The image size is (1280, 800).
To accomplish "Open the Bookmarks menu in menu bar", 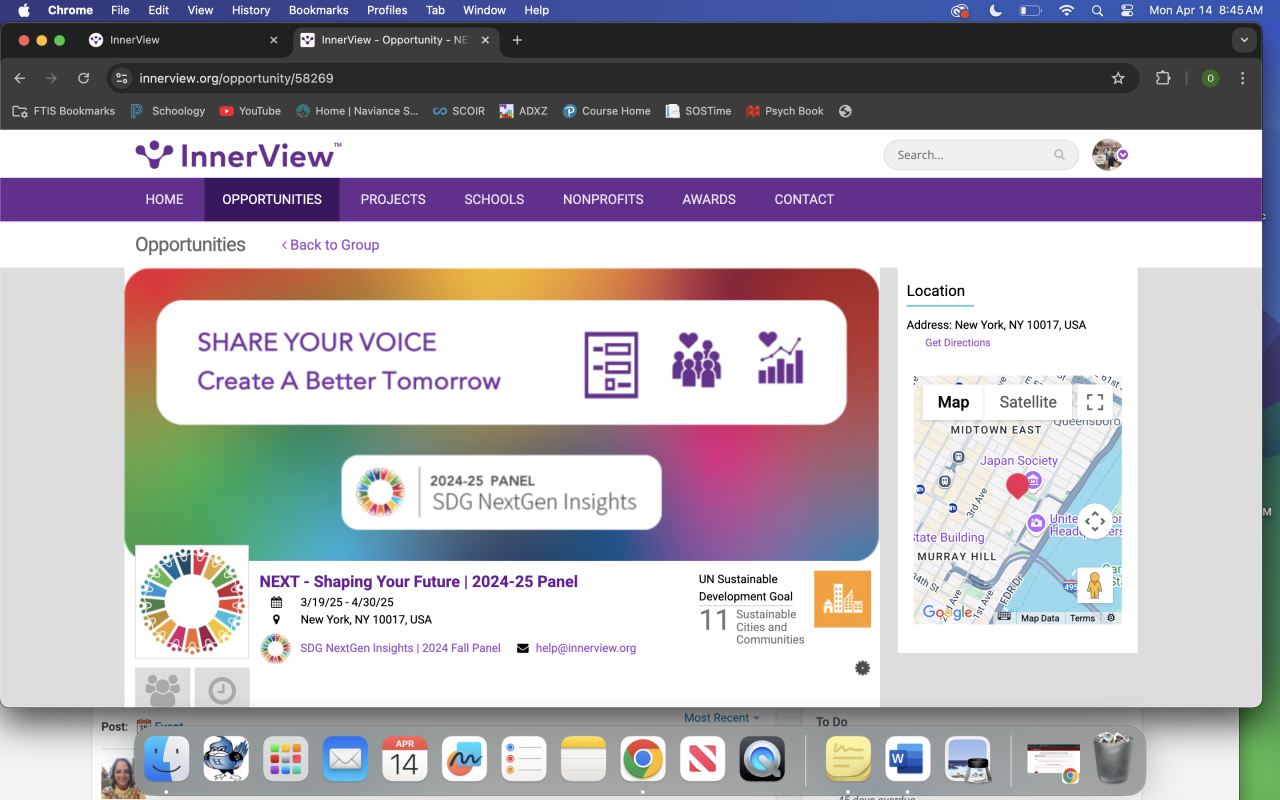I will pyautogui.click(x=318, y=10).
